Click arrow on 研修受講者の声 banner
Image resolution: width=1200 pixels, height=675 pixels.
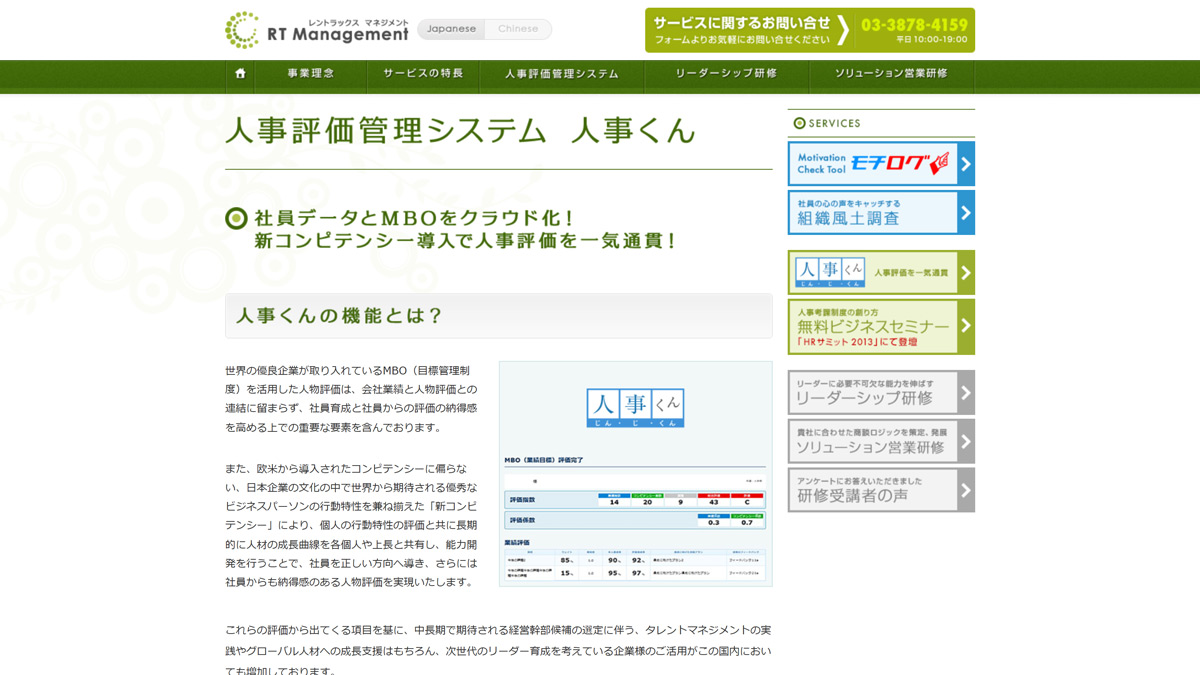click(x=965, y=490)
